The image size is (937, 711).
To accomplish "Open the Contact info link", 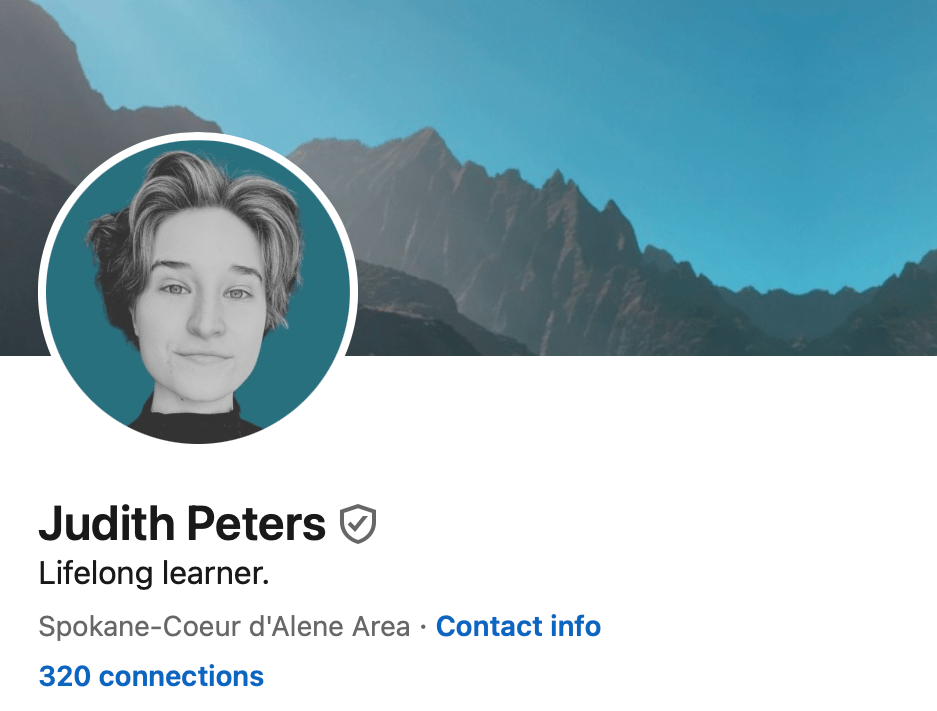I will pos(518,626).
